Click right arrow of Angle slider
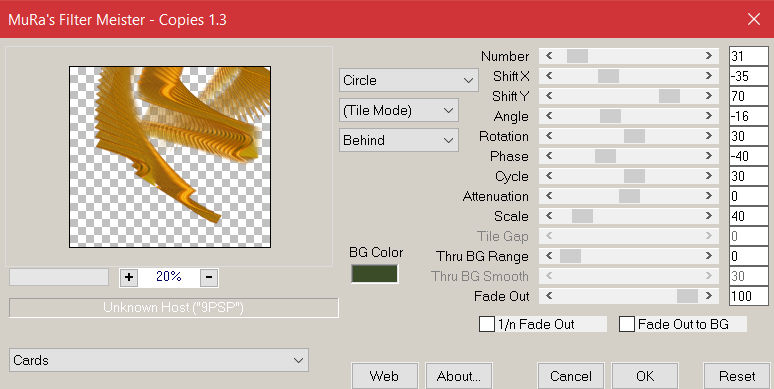The width and height of the screenshot is (774, 389). pyautogui.click(x=709, y=116)
